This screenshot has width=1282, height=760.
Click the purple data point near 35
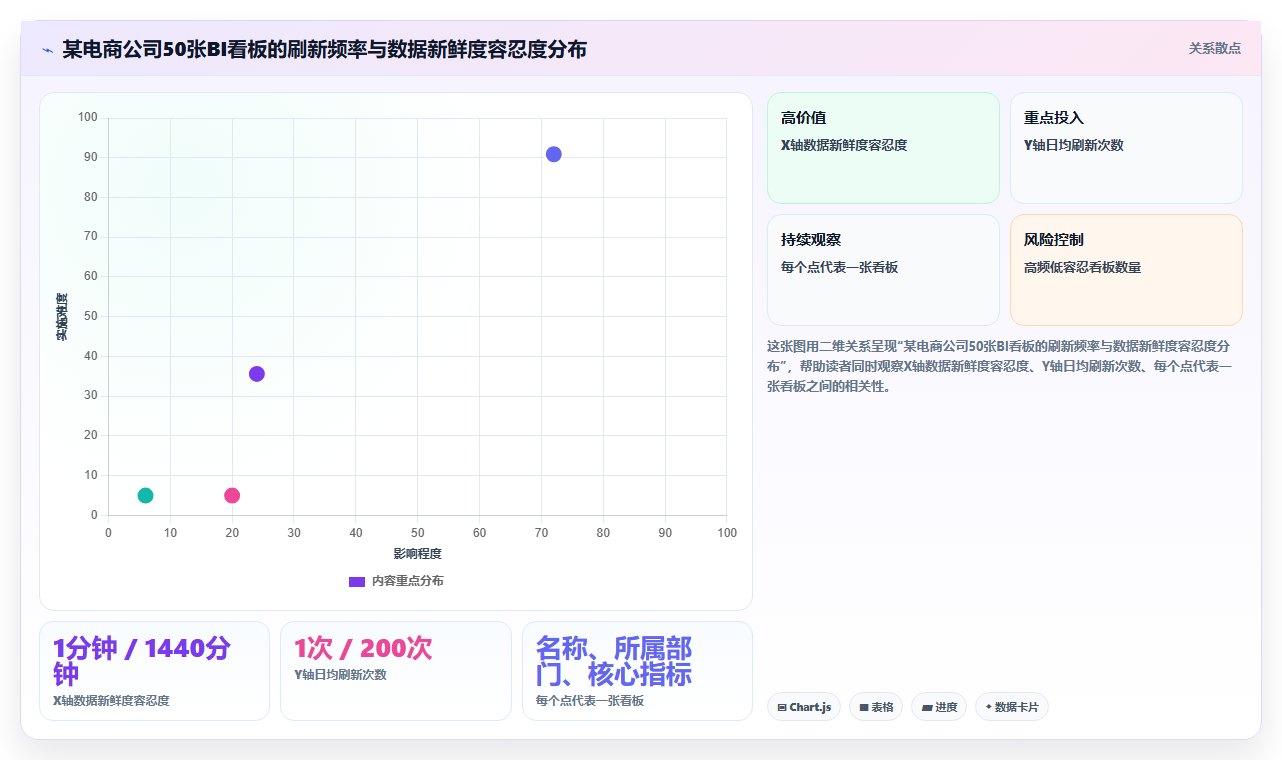257,374
